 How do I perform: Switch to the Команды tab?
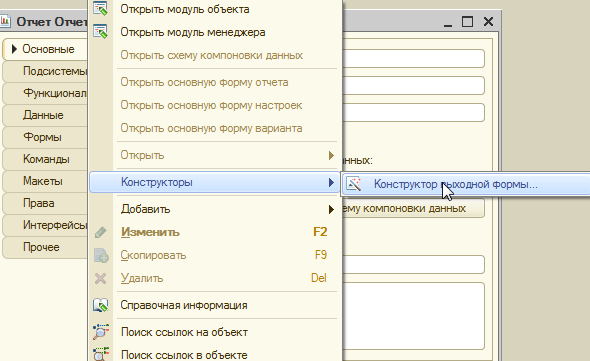pyautogui.click(x=45, y=159)
